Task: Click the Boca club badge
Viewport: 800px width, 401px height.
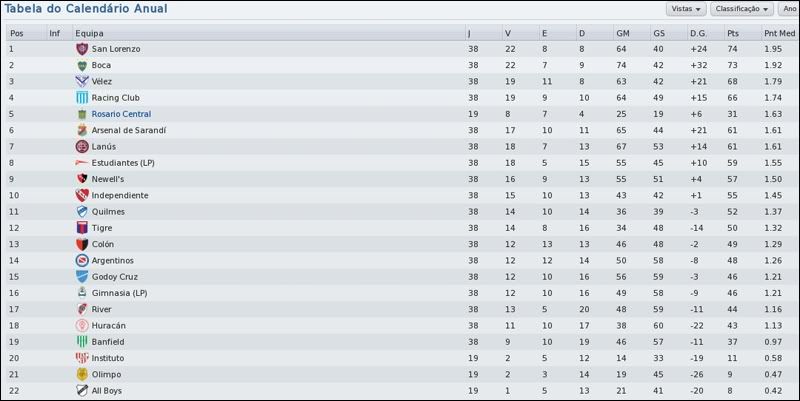Action: pos(82,65)
